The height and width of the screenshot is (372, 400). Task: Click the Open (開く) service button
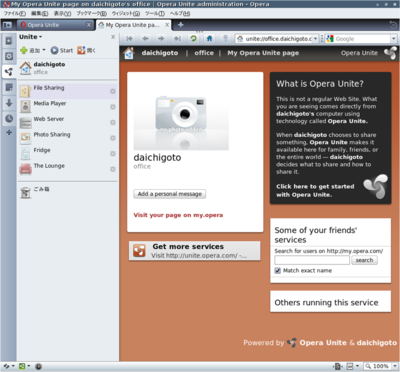[x=86, y=50]
